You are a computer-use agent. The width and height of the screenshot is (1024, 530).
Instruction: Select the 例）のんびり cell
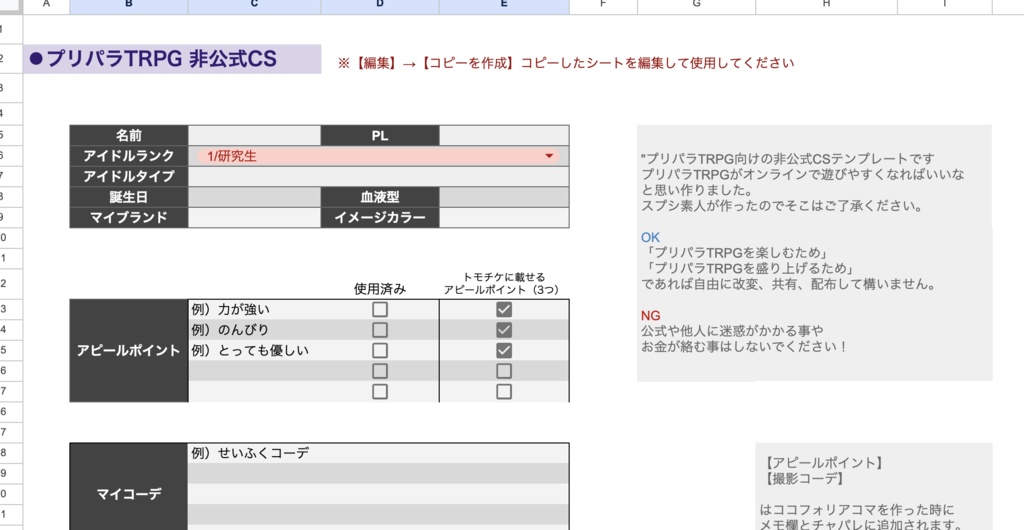(x=254, y=330)
